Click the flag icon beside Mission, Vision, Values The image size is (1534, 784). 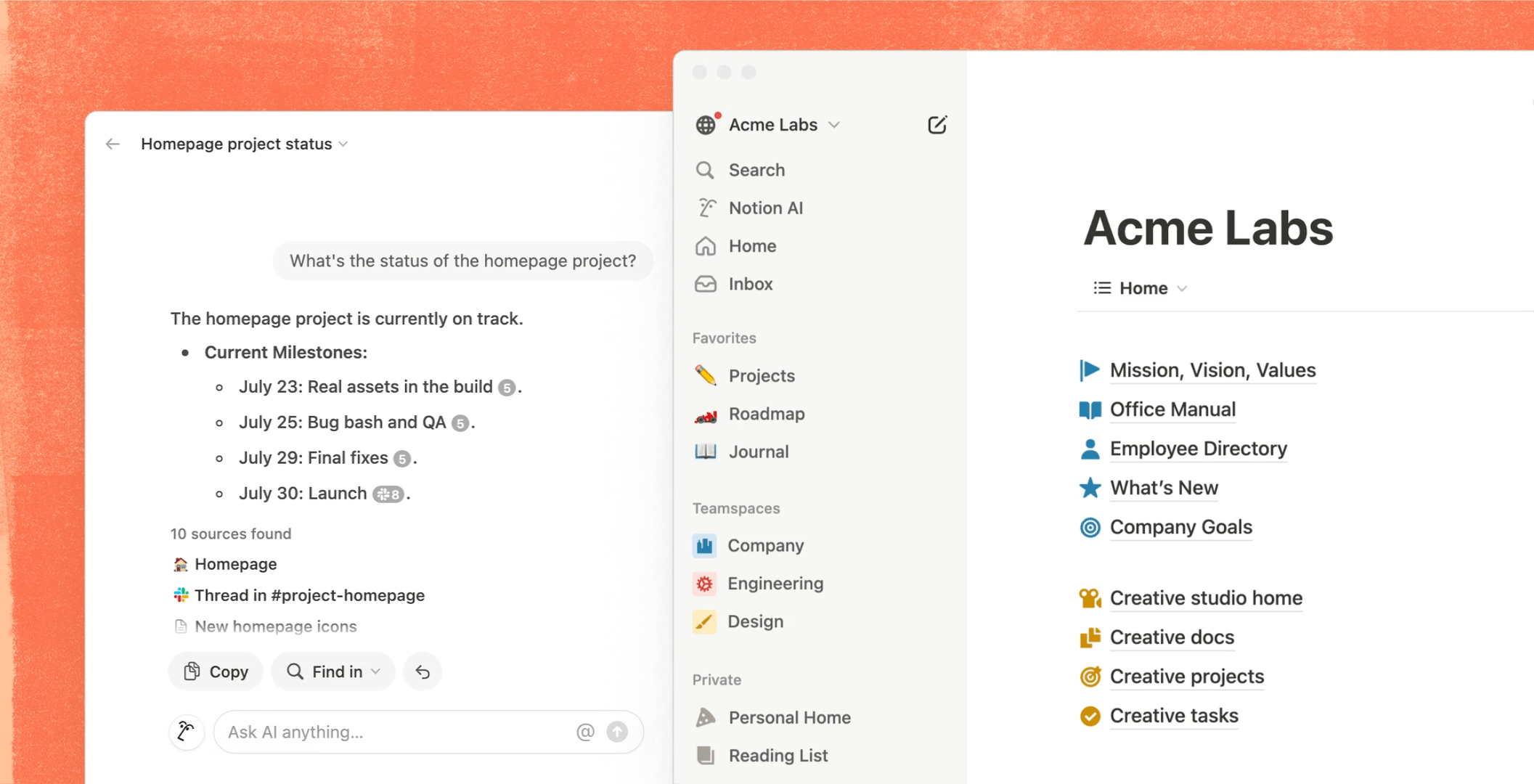1090,370
